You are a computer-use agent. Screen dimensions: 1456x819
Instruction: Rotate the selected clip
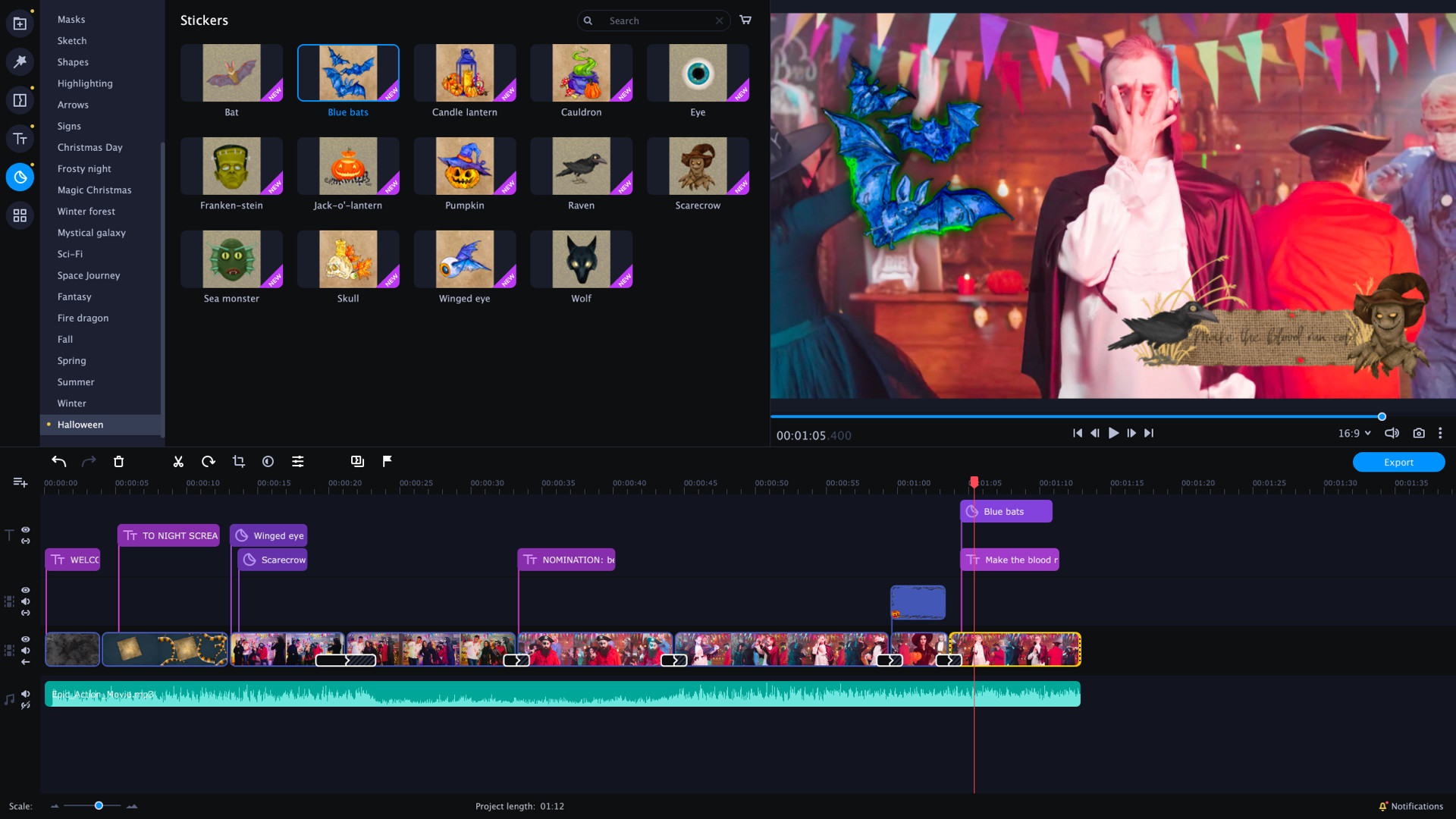click(208, 461)
